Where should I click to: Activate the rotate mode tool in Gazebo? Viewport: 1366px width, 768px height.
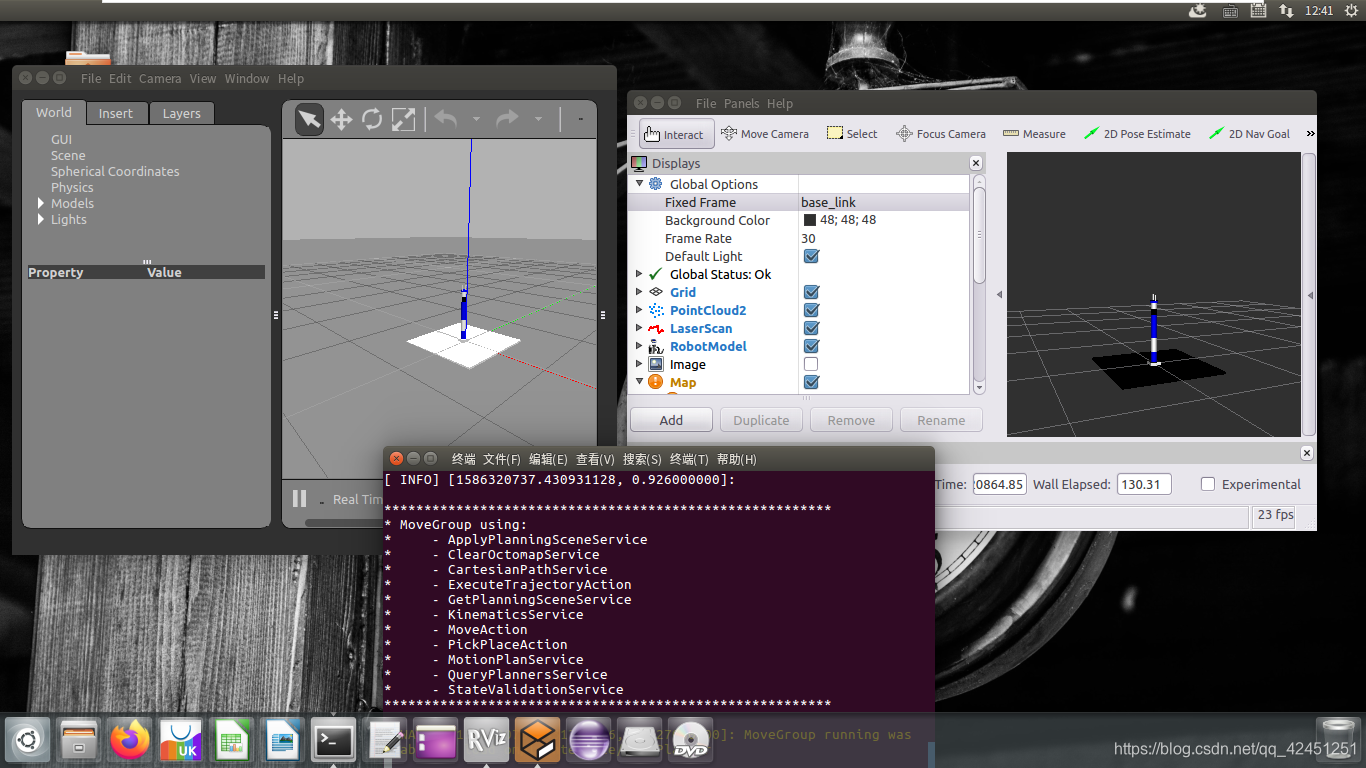pos(372,120)
